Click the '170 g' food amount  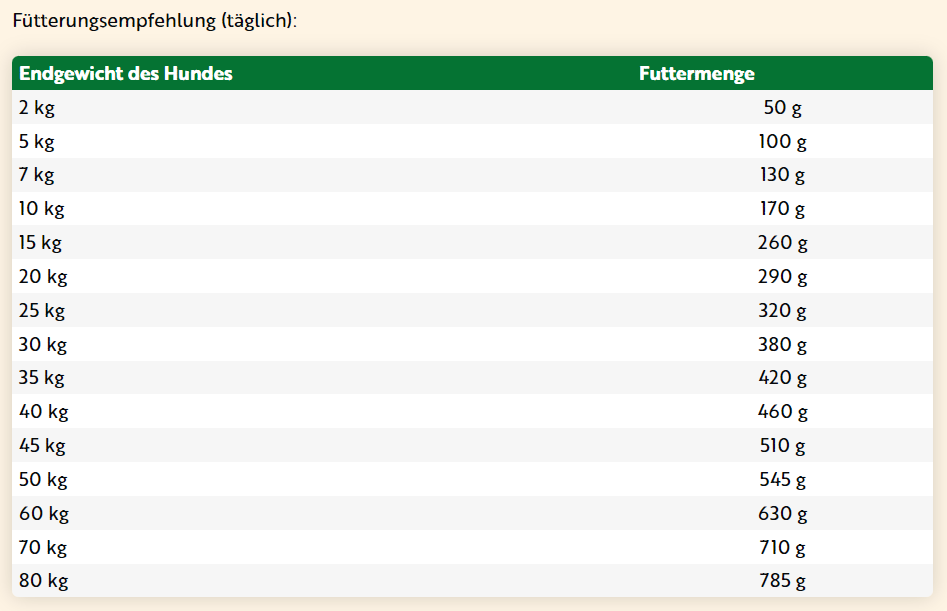[782, 209]
